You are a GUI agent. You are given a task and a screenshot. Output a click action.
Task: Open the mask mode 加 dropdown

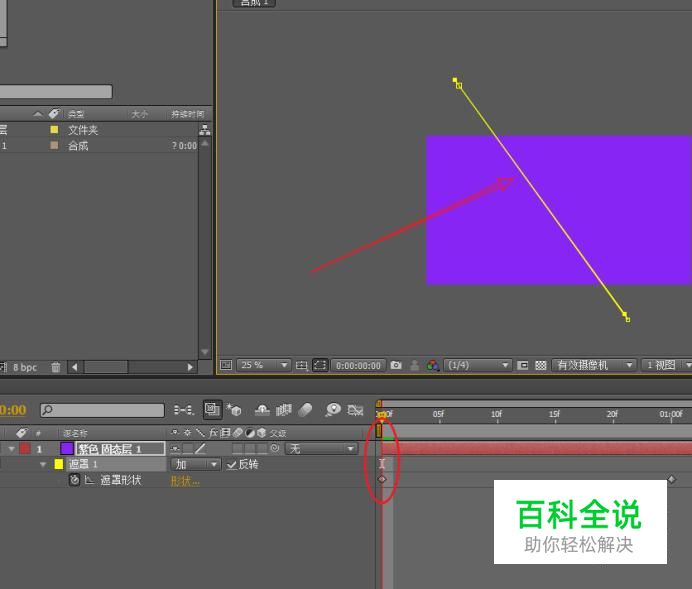click(x=196, y=464)
